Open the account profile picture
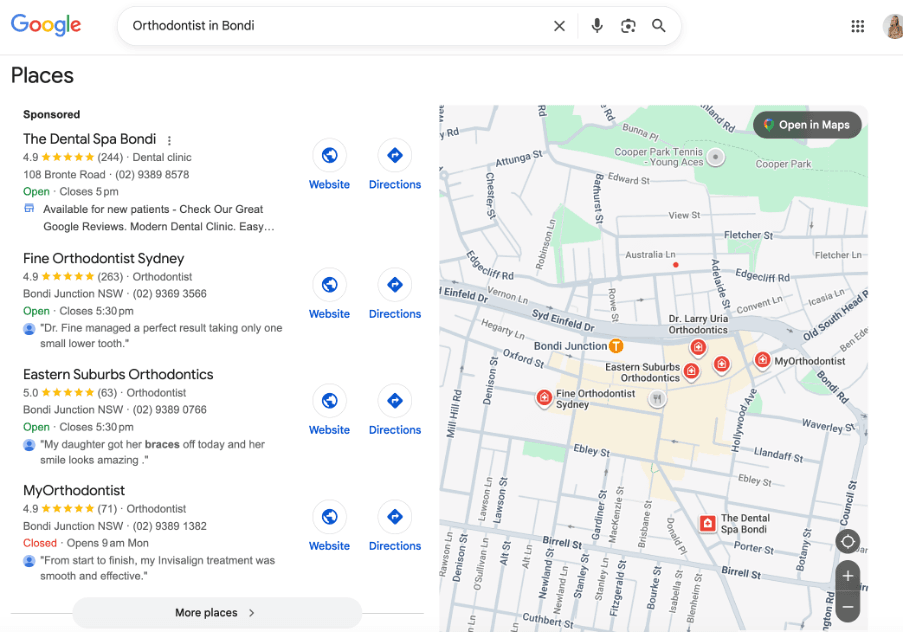The height and width of the screenshot is (632, 904). tap(894, 26)
